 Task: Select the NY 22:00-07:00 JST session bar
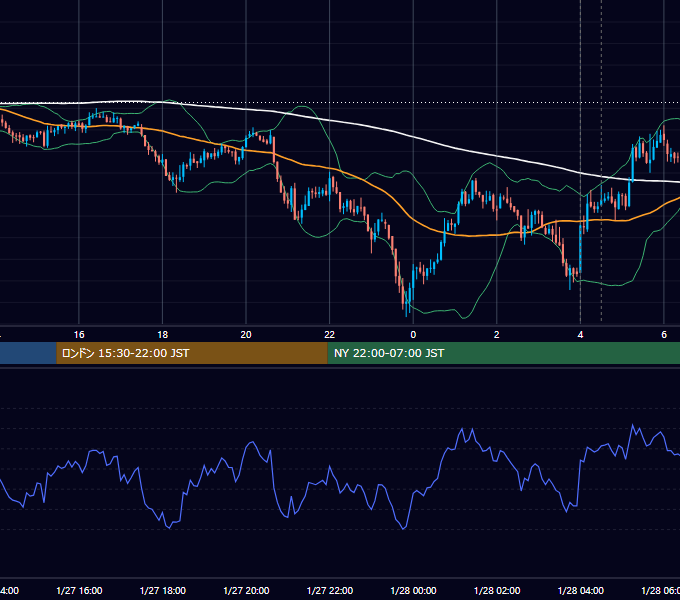coord(504,353)
